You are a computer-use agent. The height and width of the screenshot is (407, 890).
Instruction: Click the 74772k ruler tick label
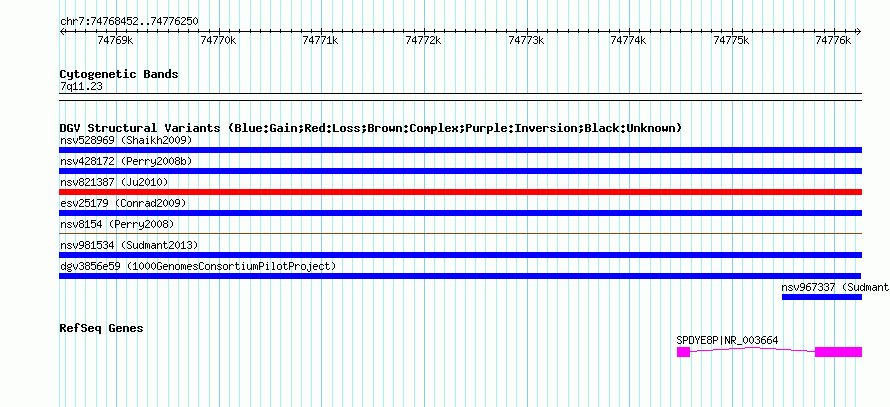423,40
